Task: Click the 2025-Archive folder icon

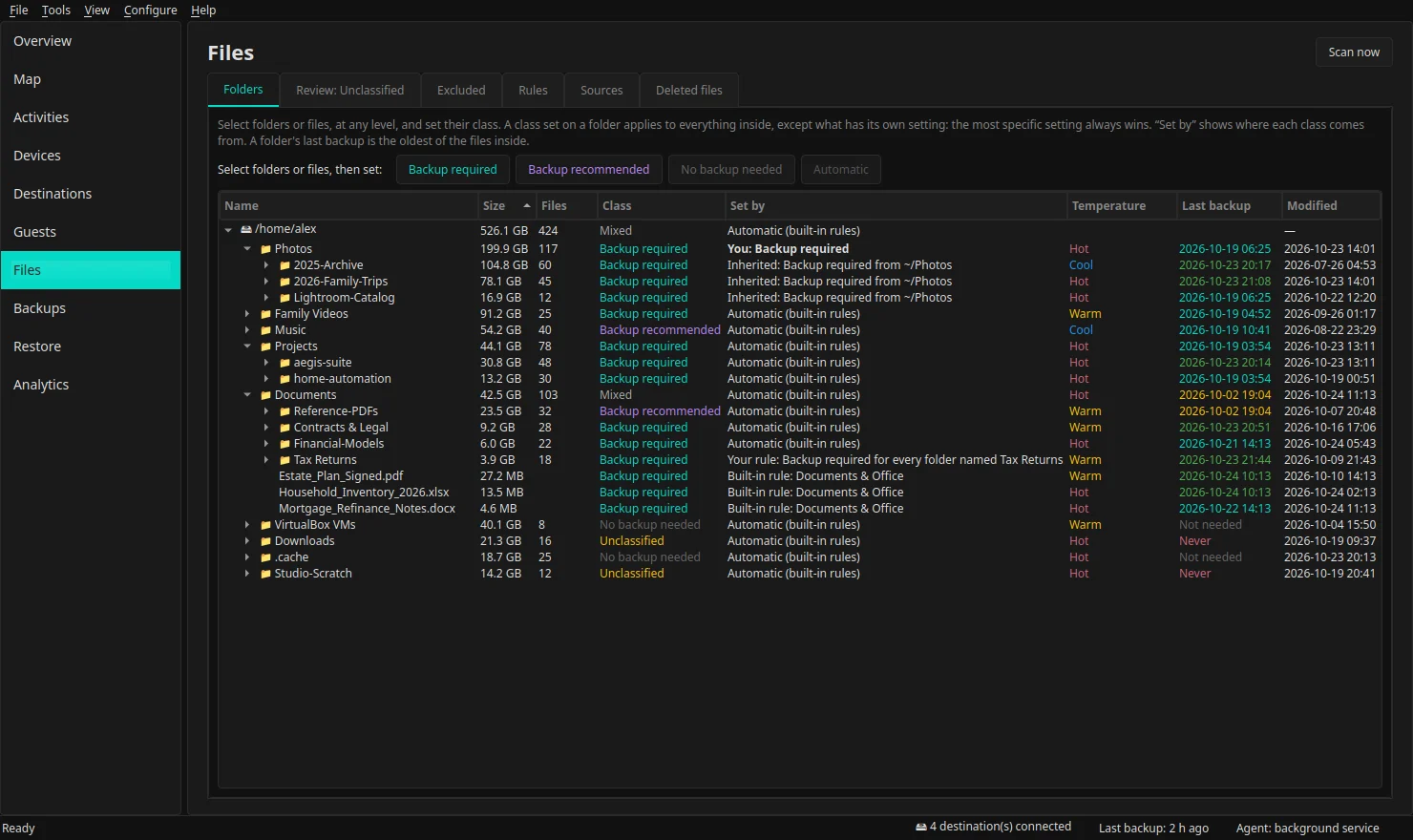Action: [285, 265]
